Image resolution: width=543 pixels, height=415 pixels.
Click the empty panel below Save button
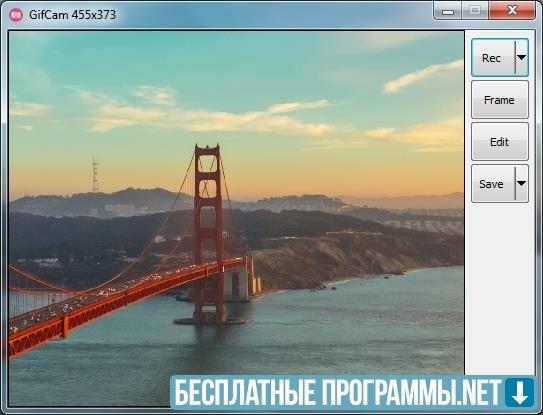click(x=500, y=289)
